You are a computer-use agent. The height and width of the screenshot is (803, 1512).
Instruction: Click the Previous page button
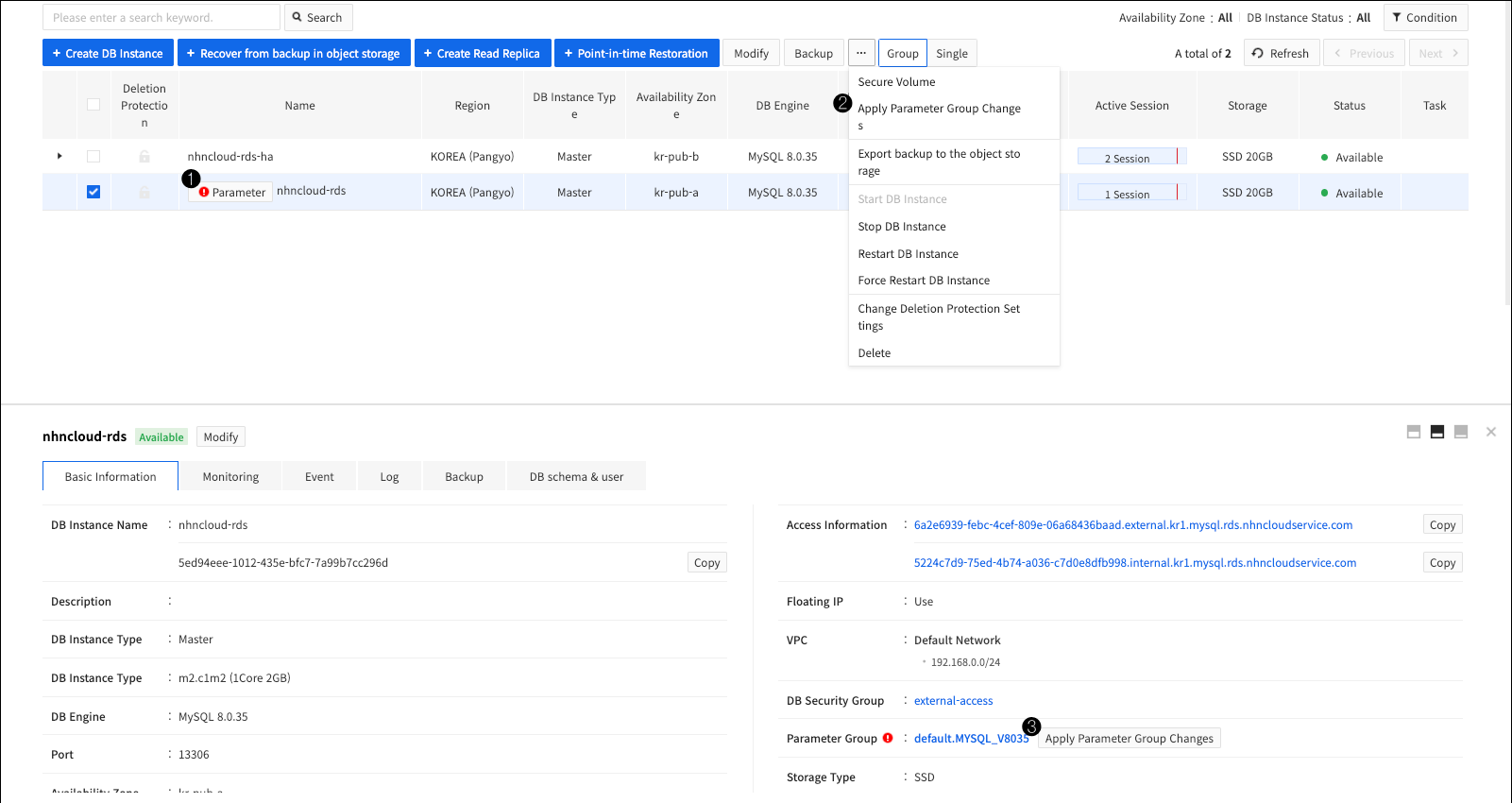(1364, 53)
